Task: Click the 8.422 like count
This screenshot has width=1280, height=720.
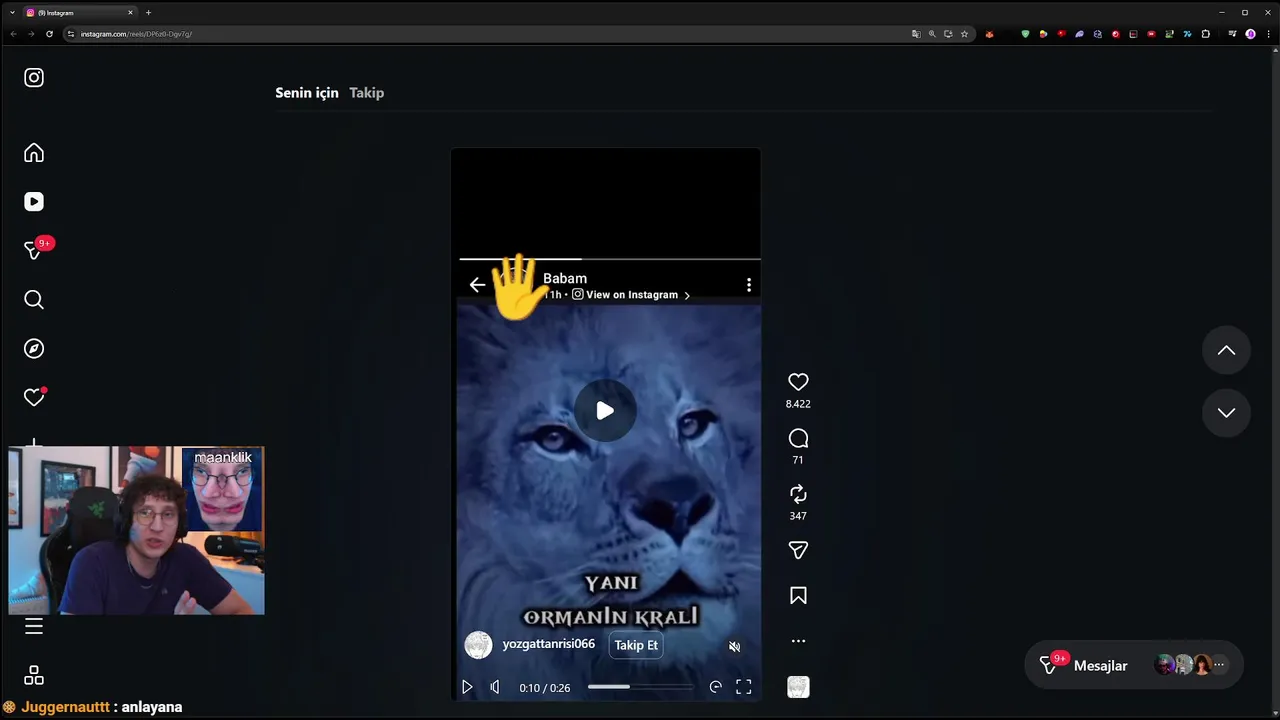Action: pyautogui.click(x=798, y=404)
